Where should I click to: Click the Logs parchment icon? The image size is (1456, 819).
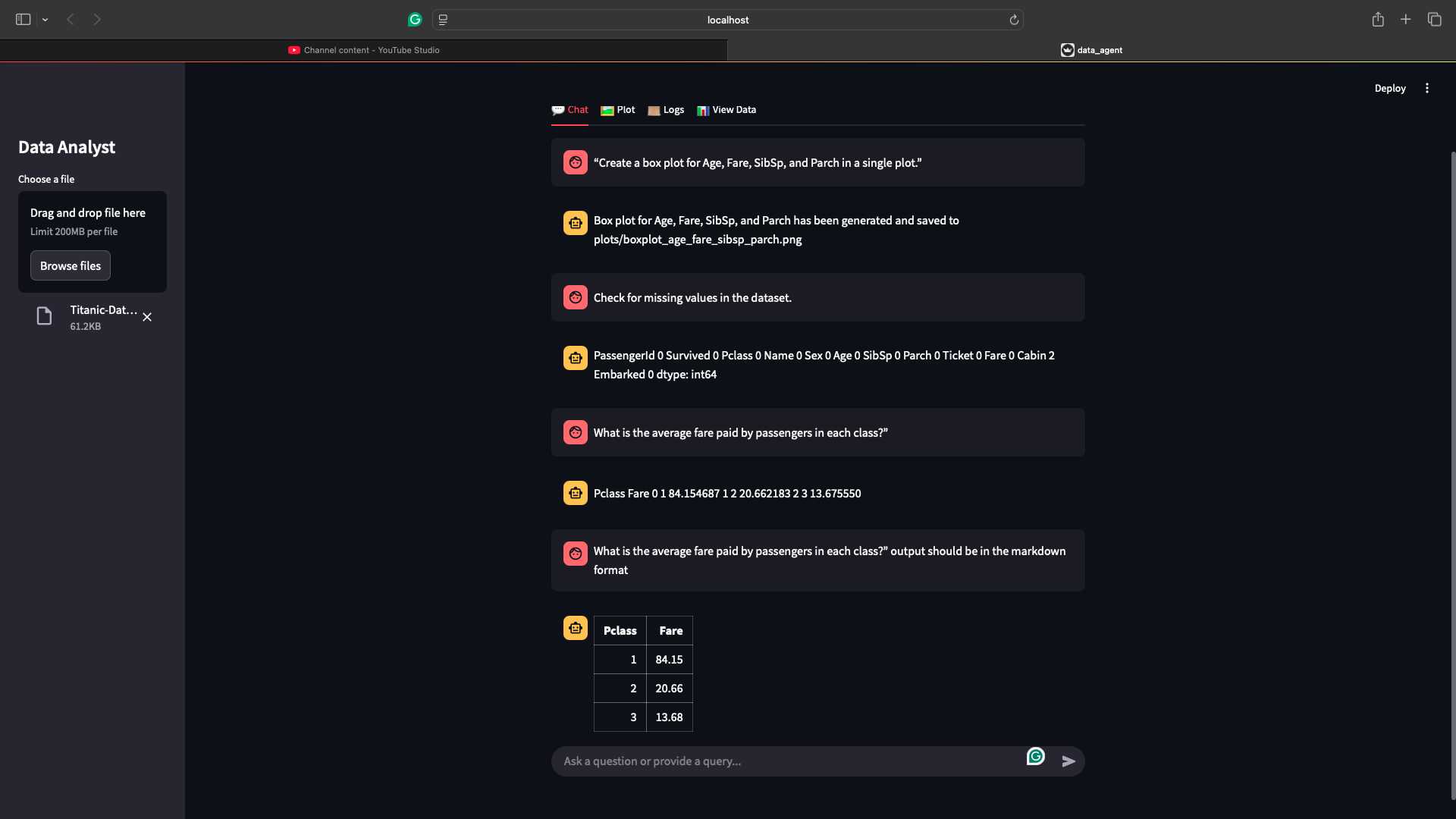(x=654, y=110)
